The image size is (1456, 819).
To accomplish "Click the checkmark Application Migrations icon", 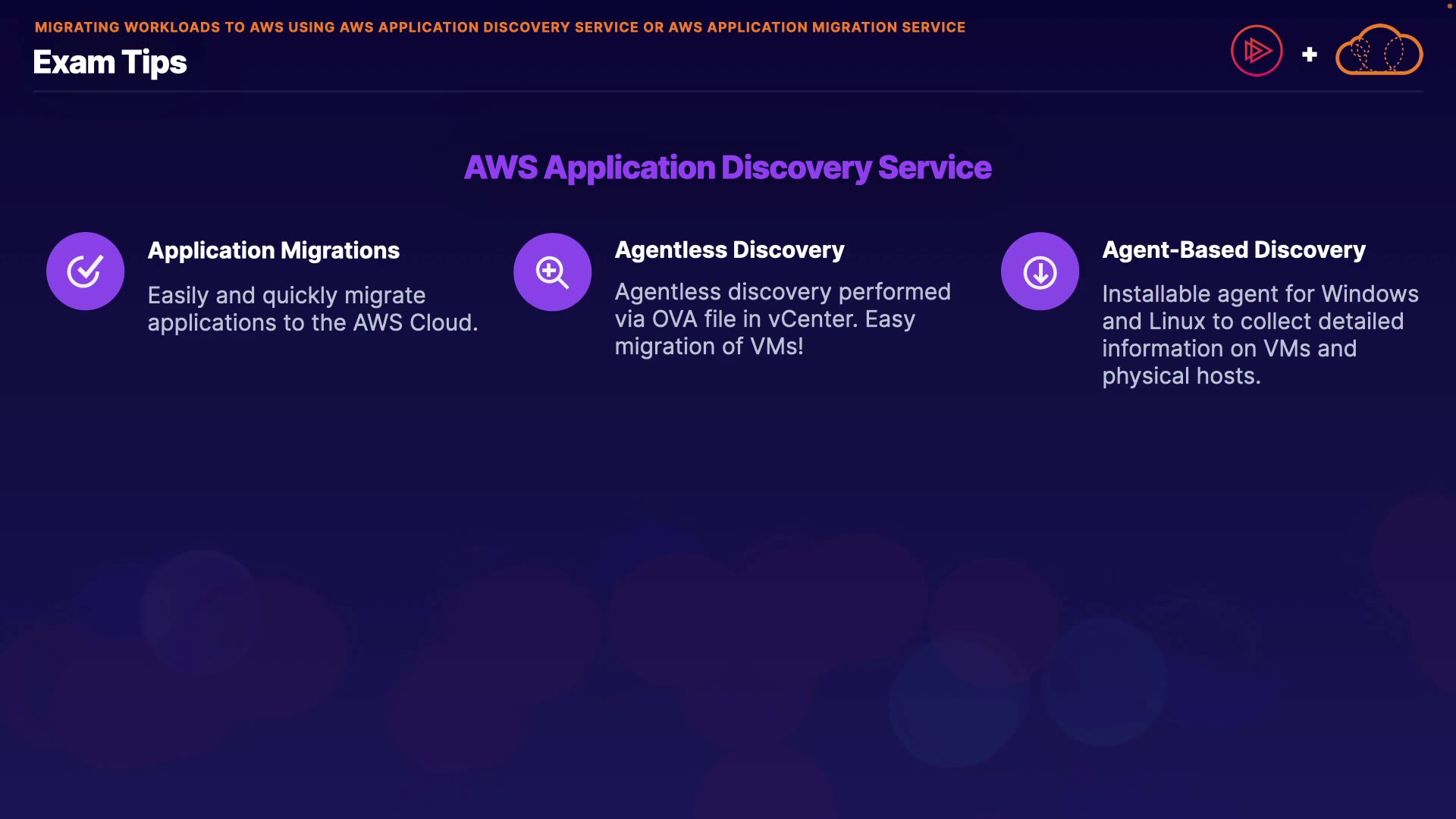I will (x=85, y=271).
